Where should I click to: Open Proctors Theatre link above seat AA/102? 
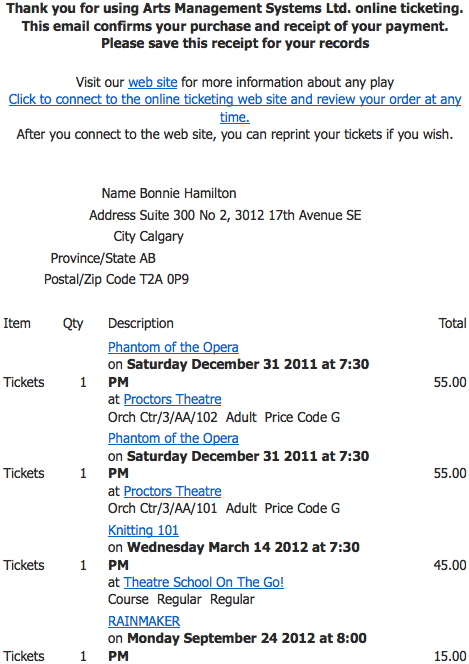[172, 399]
